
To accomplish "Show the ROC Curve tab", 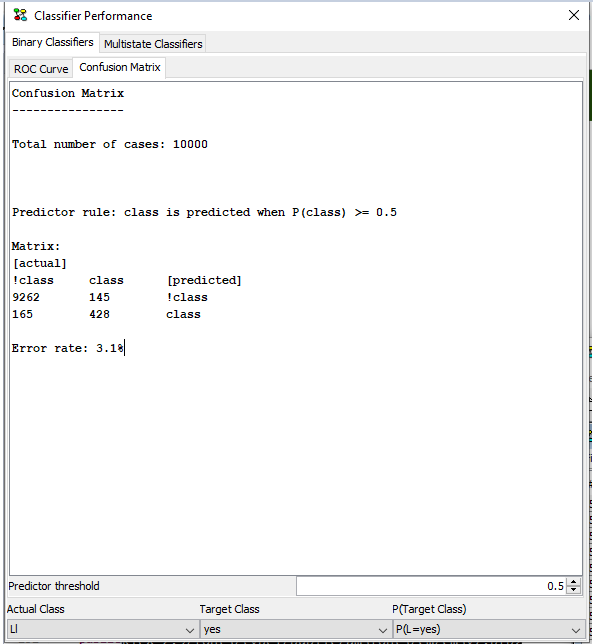I will click(x=41, y=69).
